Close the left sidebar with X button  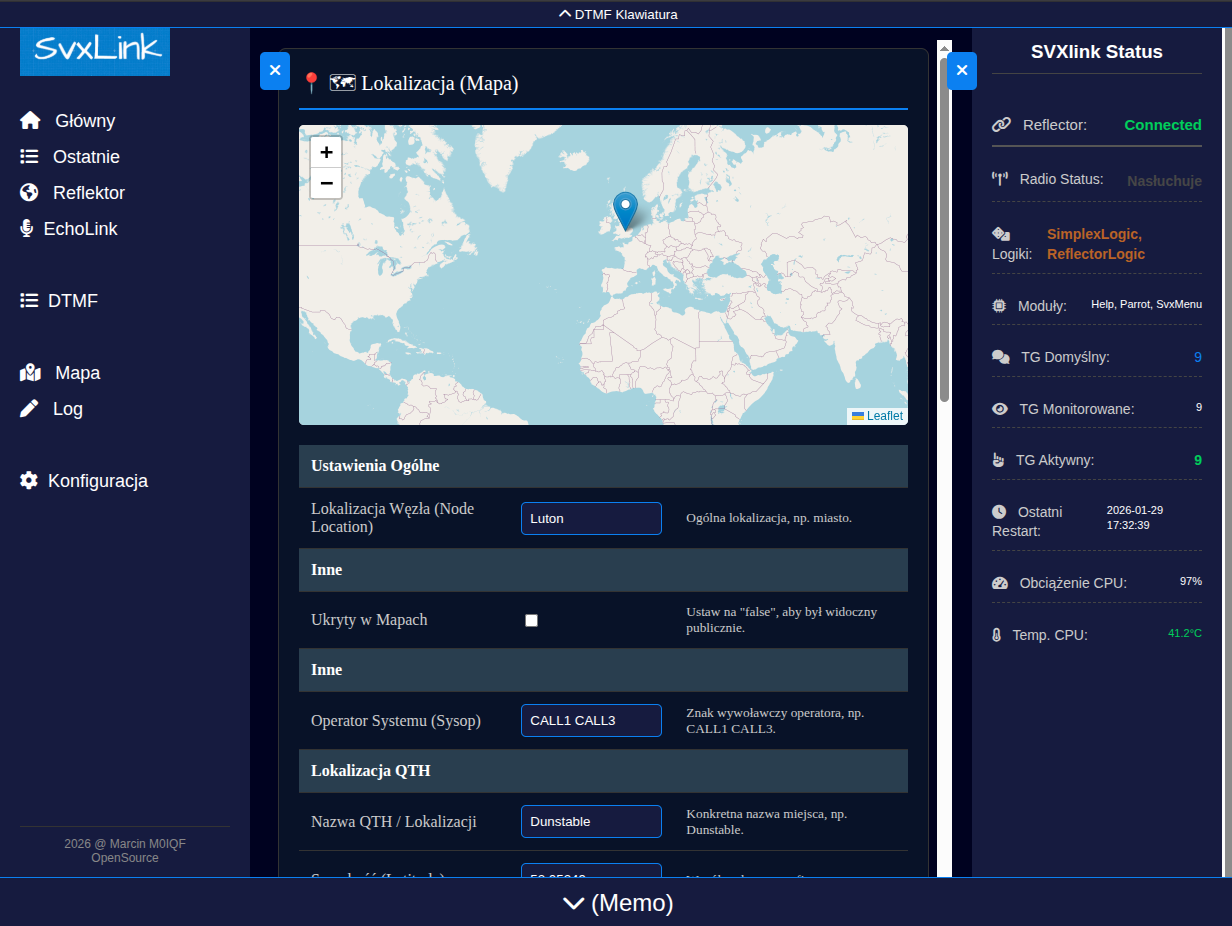click(x=275, y=71)
